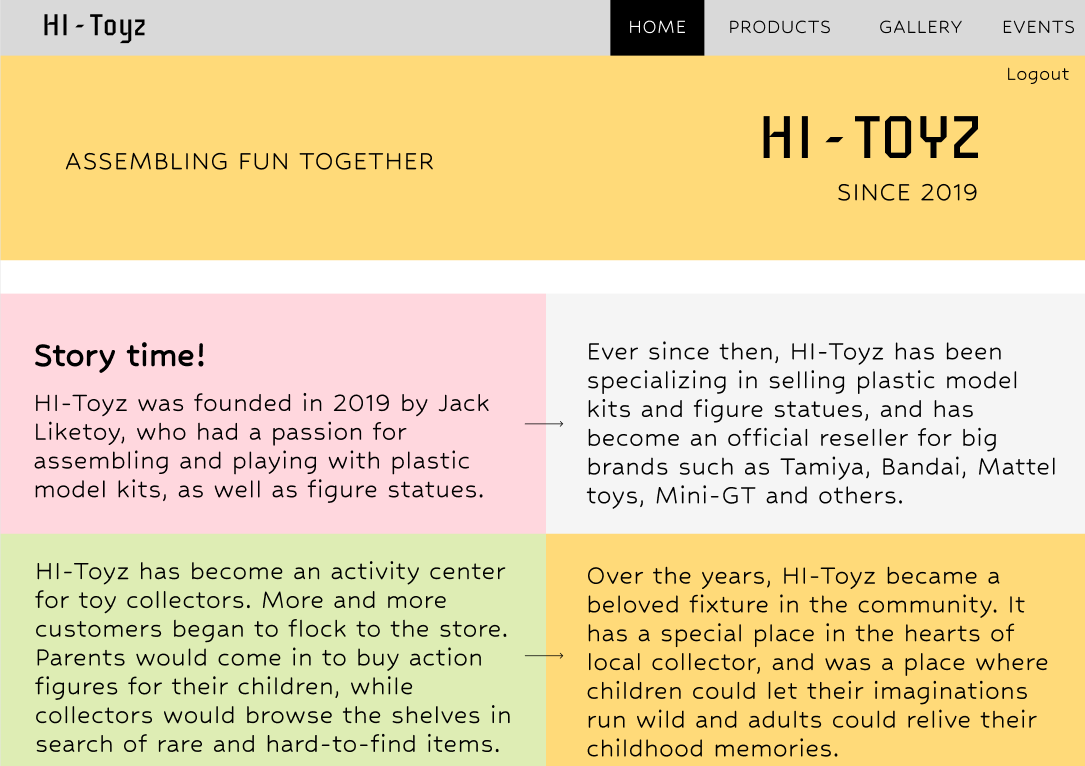1085x766 pixels.
Task: Open the GALLERY menu item
Action: (920, 28)
